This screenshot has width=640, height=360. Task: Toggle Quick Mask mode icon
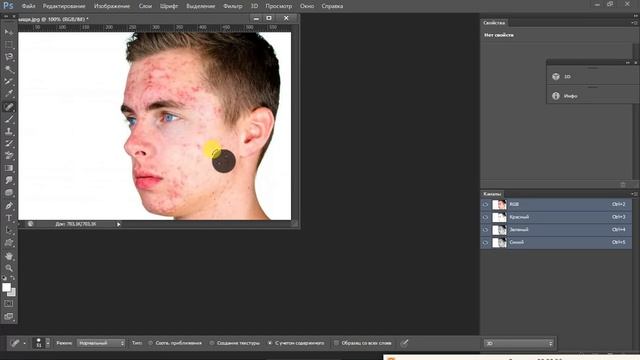point(9,304)
